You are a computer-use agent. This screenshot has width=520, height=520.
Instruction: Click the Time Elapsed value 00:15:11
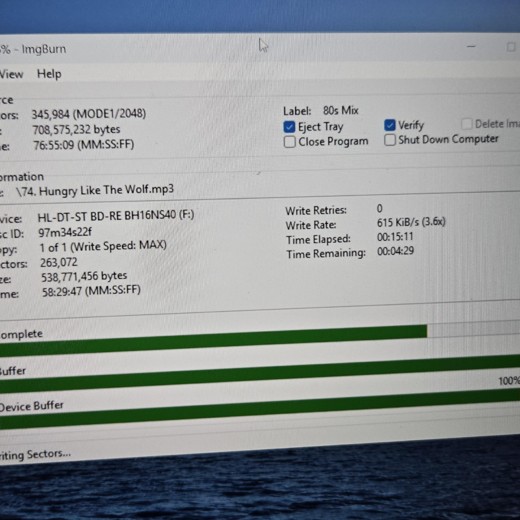point(395,237)
